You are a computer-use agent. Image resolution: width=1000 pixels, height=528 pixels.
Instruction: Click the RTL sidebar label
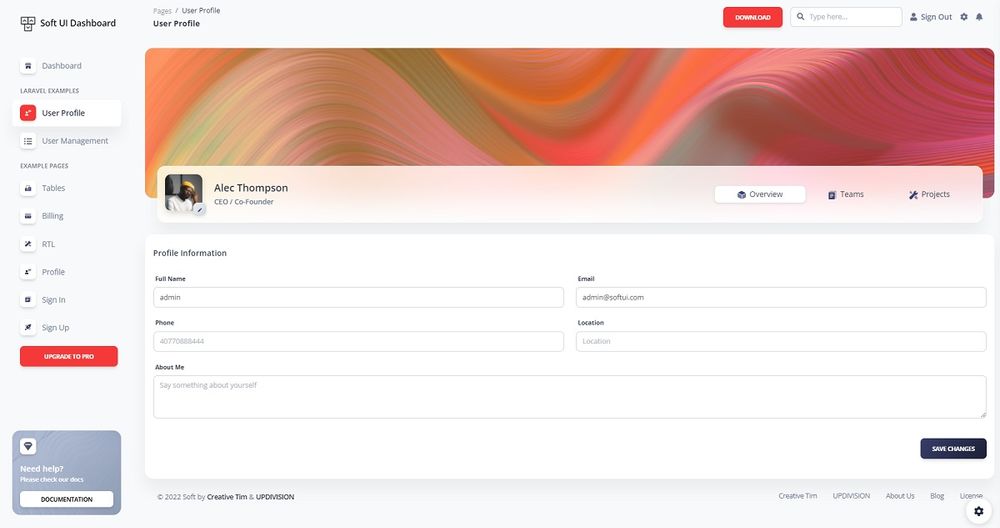(48, 244)
